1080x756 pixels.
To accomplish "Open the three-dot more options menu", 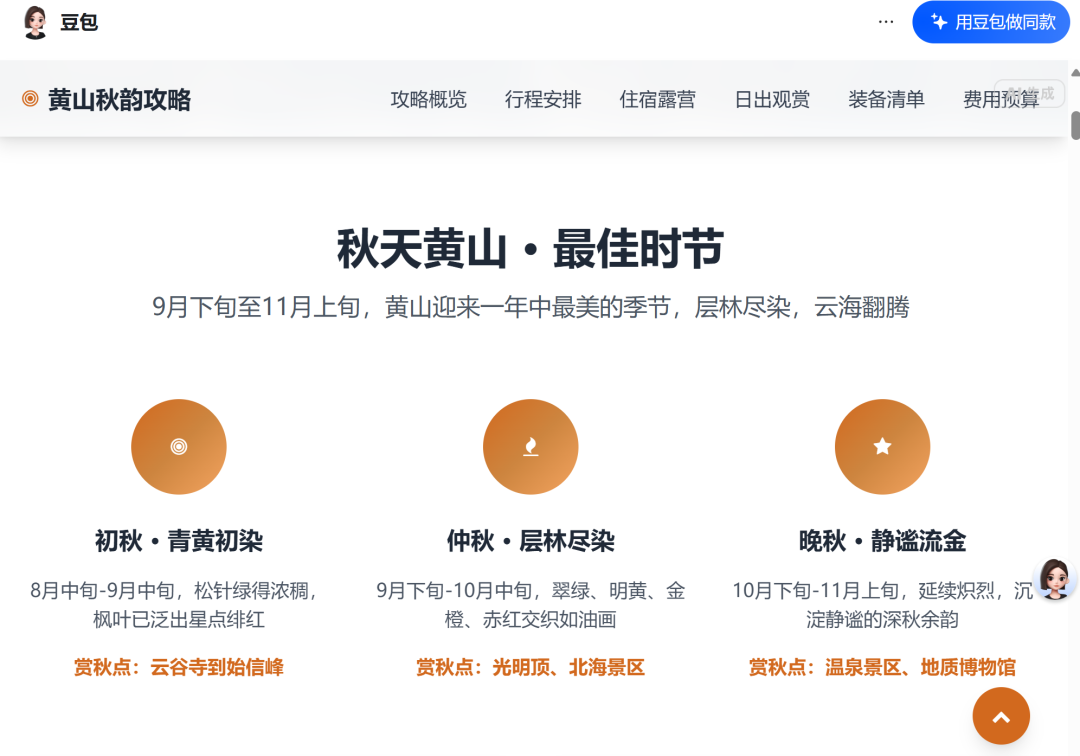I will point(884,21).
